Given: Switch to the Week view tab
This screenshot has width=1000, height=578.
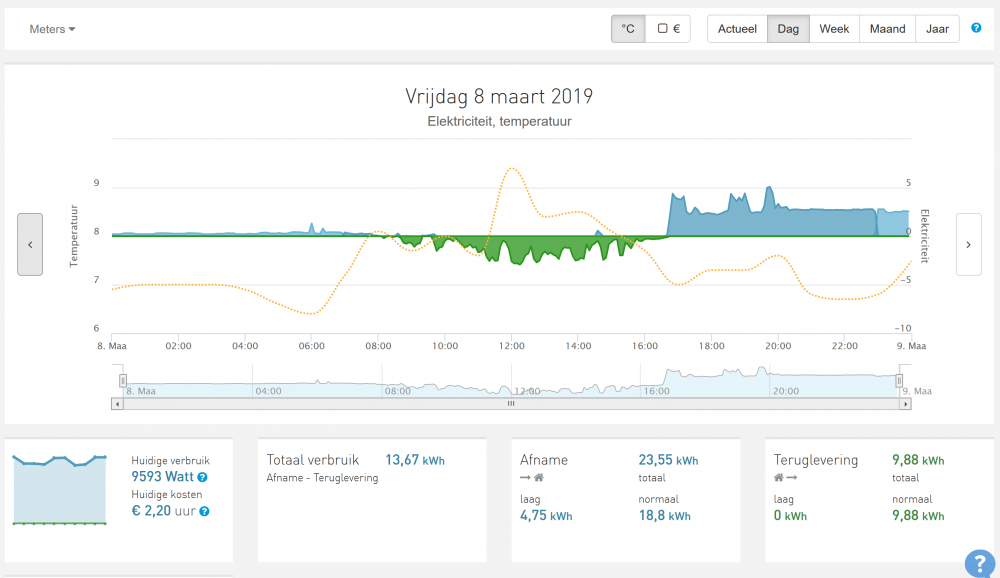Looking at the screenshot, I should 834,29.
